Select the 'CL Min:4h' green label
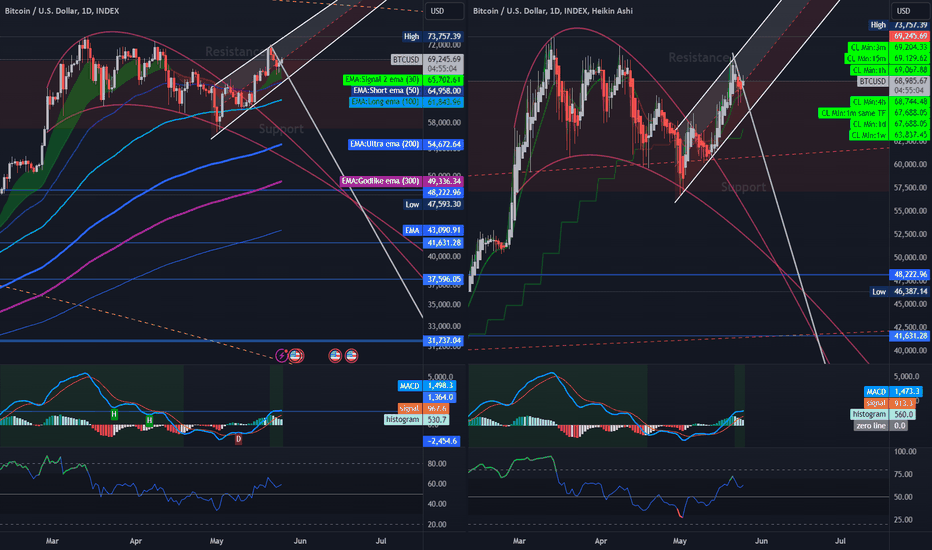Image resolution: width=932 pixels, height=550 pixels. [889, 102]
